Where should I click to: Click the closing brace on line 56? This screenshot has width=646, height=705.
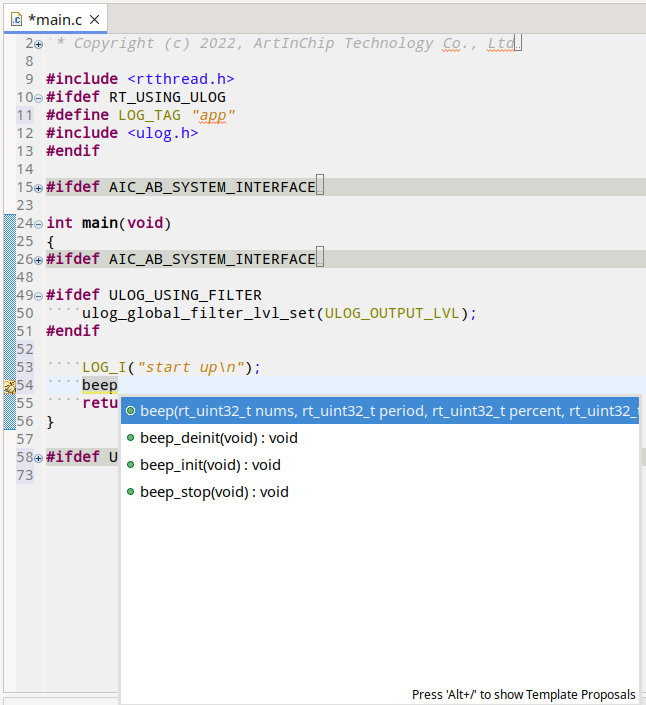(50, 422)
